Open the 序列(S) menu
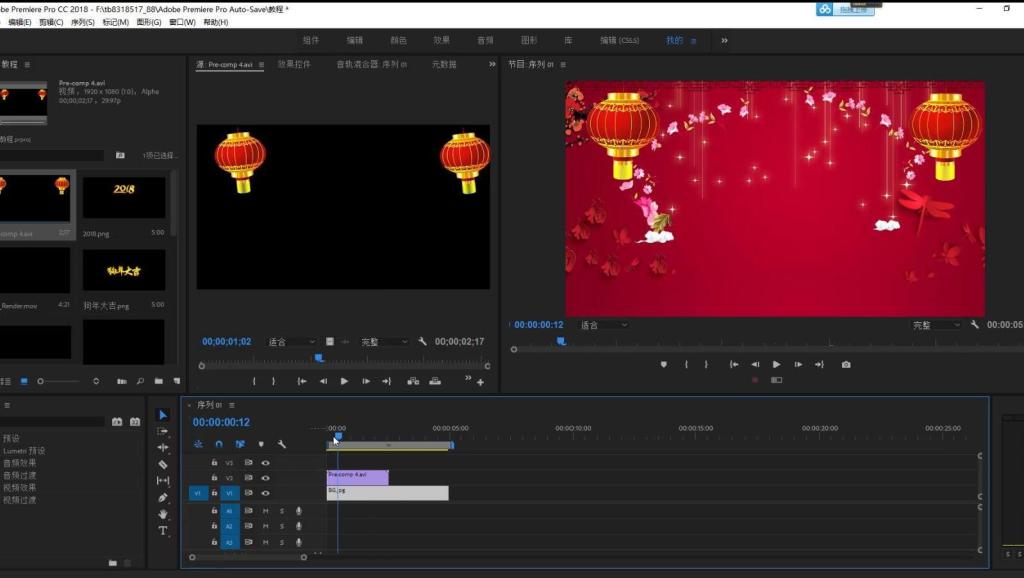Viewport: 1024px width, 578px height. pyautogui.click(x=82, y=22)
